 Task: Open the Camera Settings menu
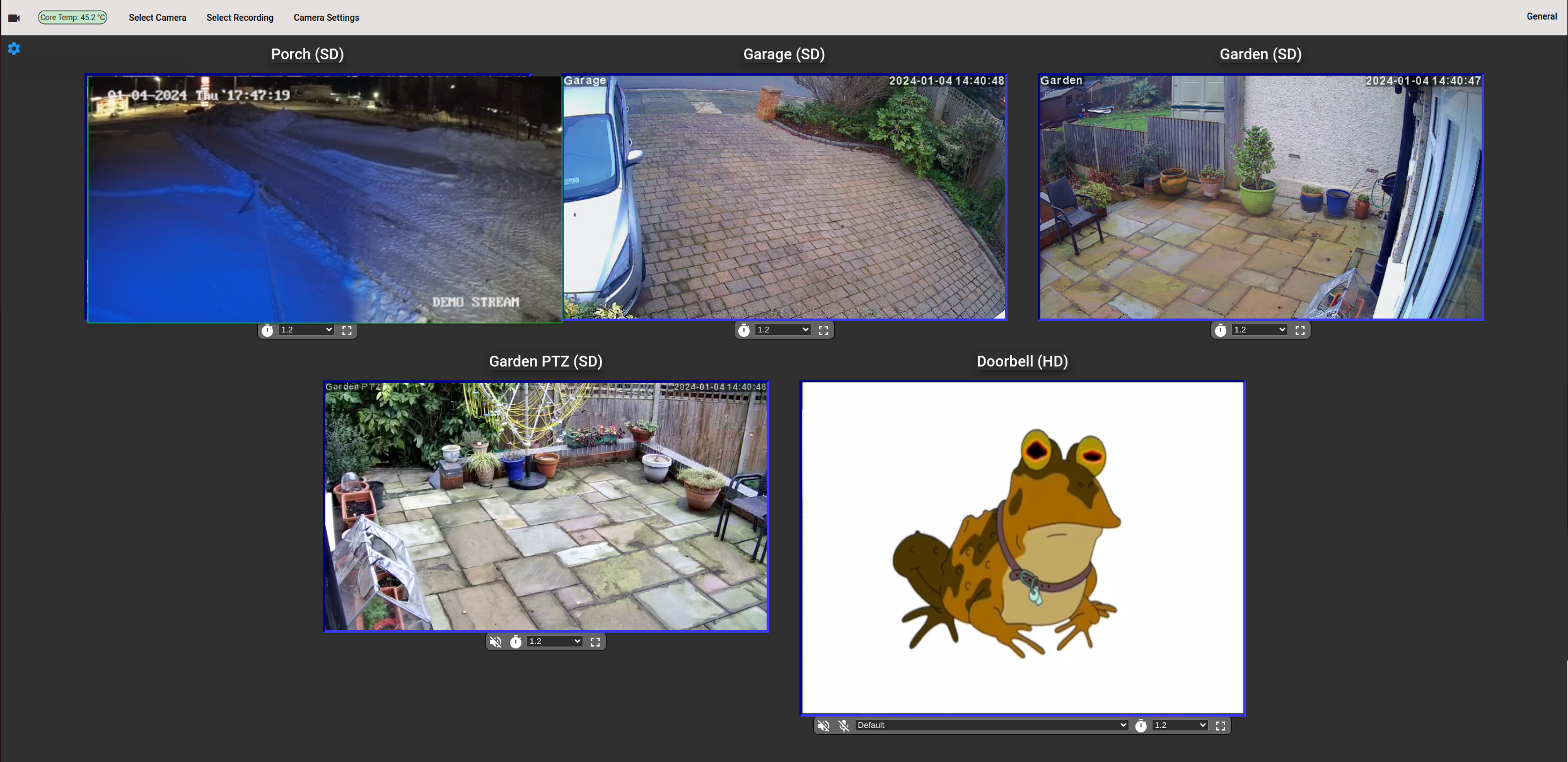pyautogui.click(x=326, y=18)
